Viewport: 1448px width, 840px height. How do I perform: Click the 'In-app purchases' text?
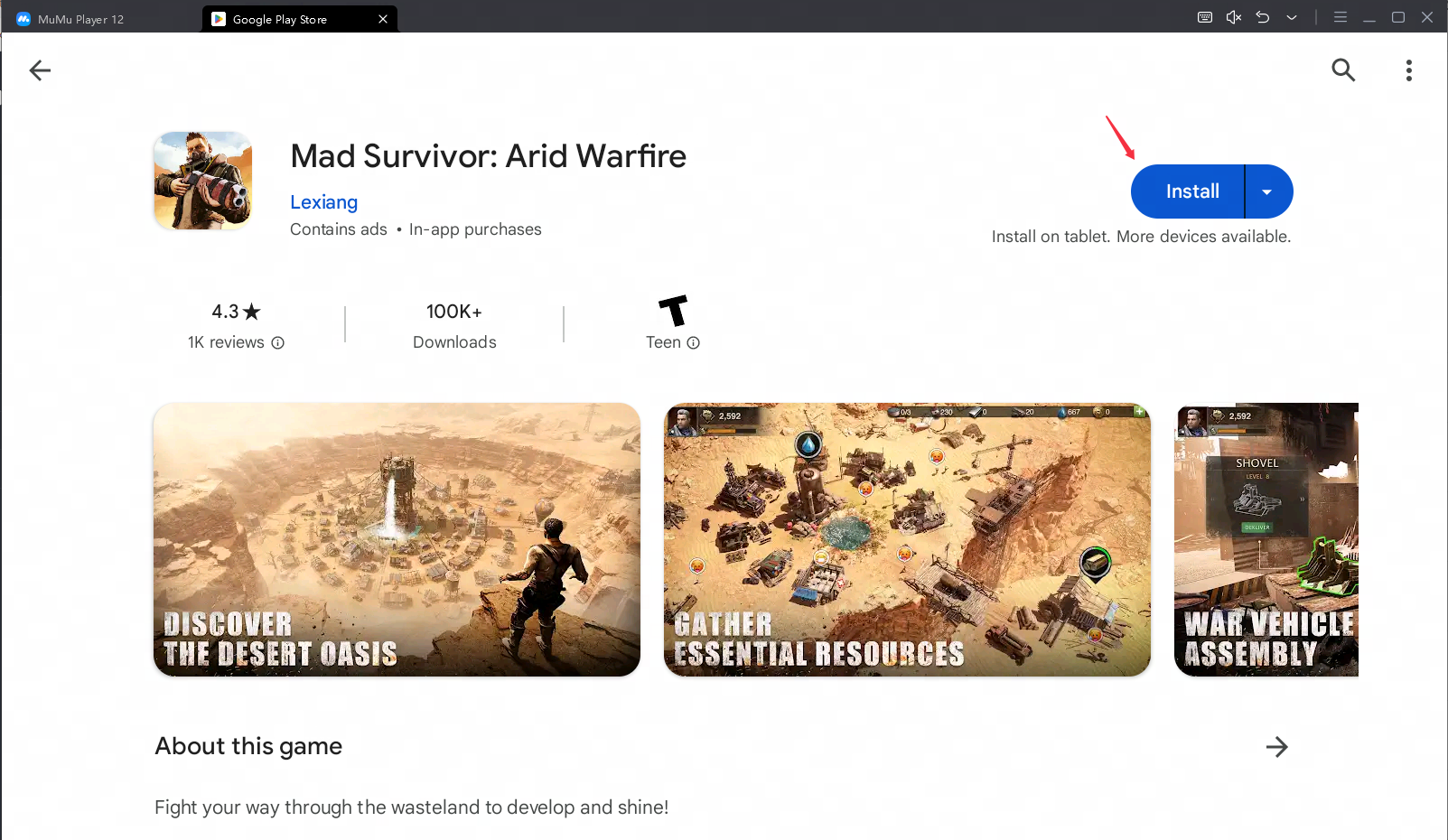click(x=475, y=229)
